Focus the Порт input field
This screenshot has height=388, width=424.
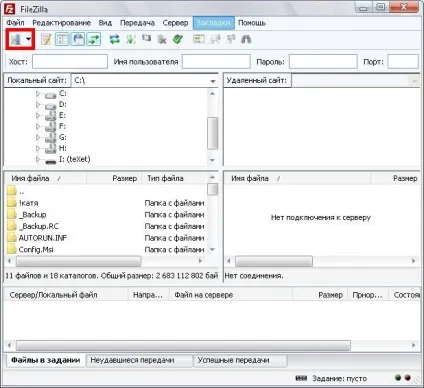pyautogui.click(x=403, y=62)
